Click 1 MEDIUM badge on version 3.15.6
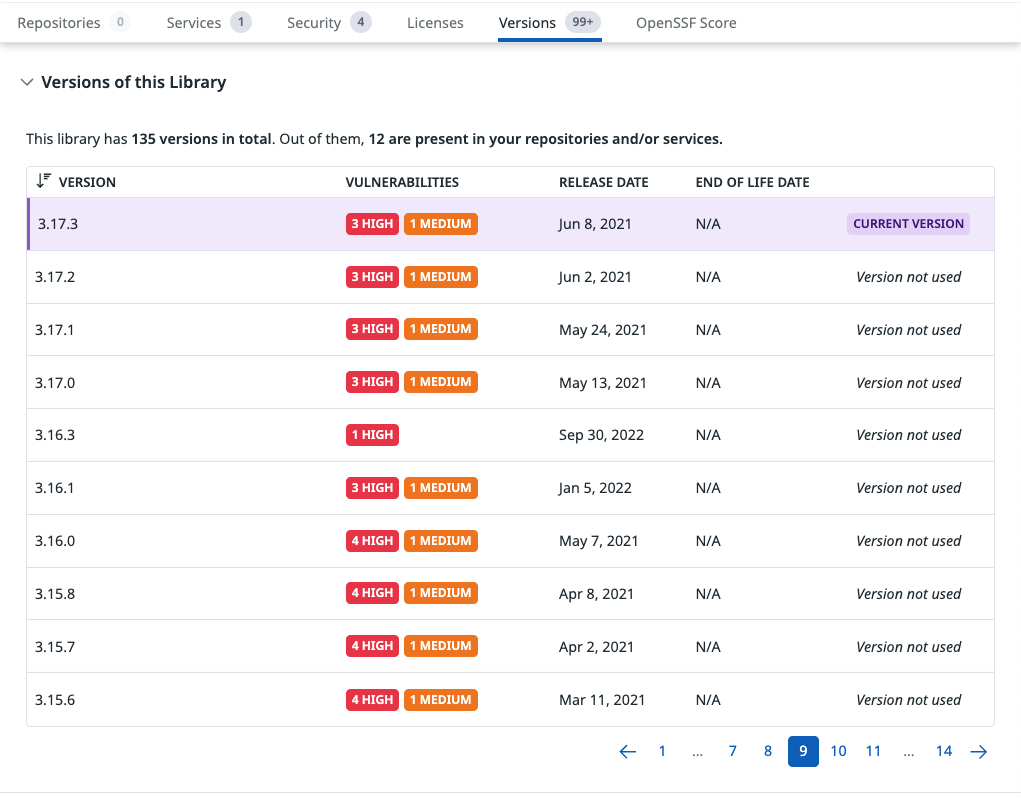 pyautogui.click(x=440, y=700)
